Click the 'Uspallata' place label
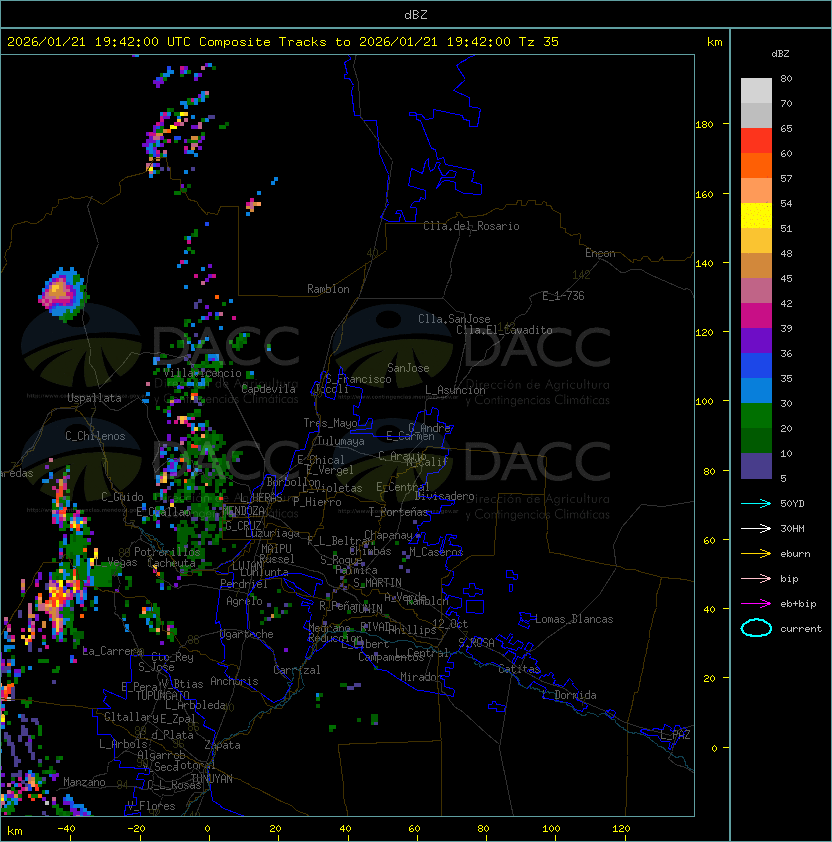 click(94, 398)
